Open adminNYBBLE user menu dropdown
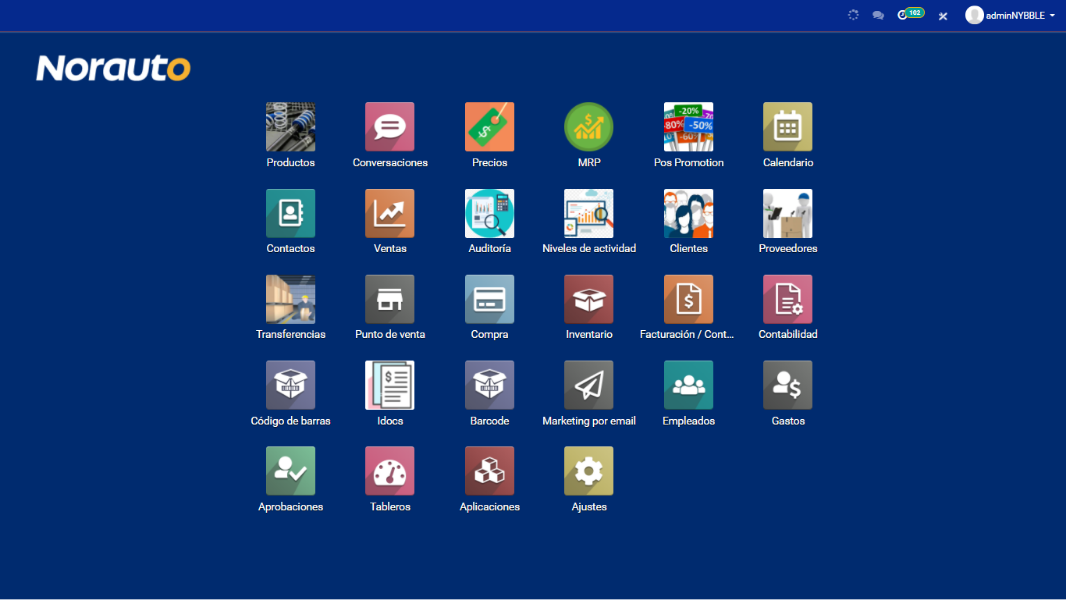1066x600 pixels. [x=1010, y=15]
